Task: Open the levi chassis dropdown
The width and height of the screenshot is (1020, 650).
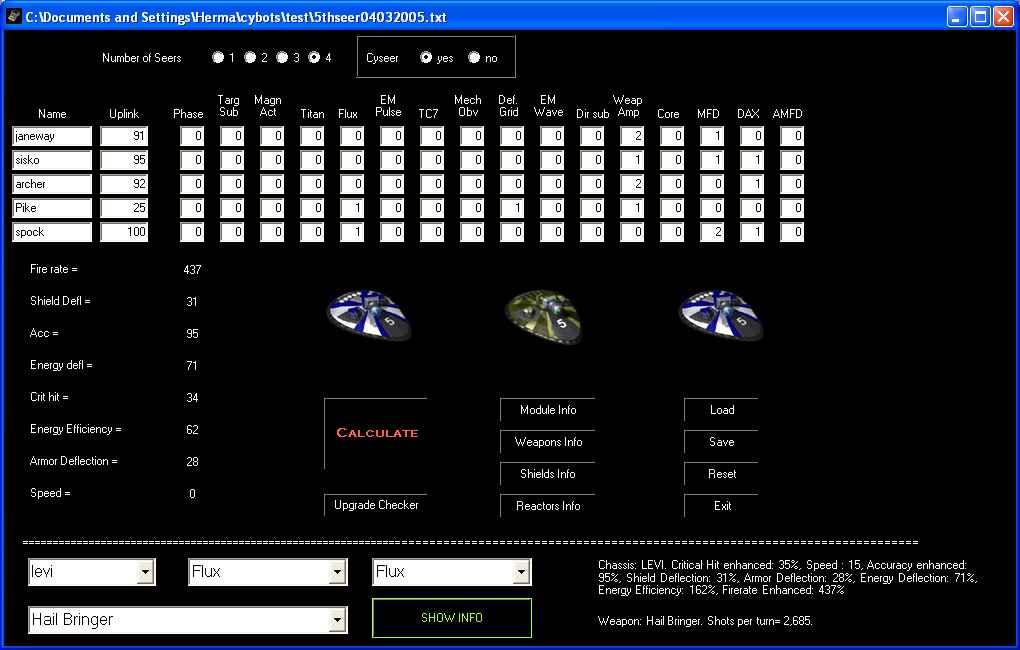Action: pyautogui.click(x=146, y=572)
